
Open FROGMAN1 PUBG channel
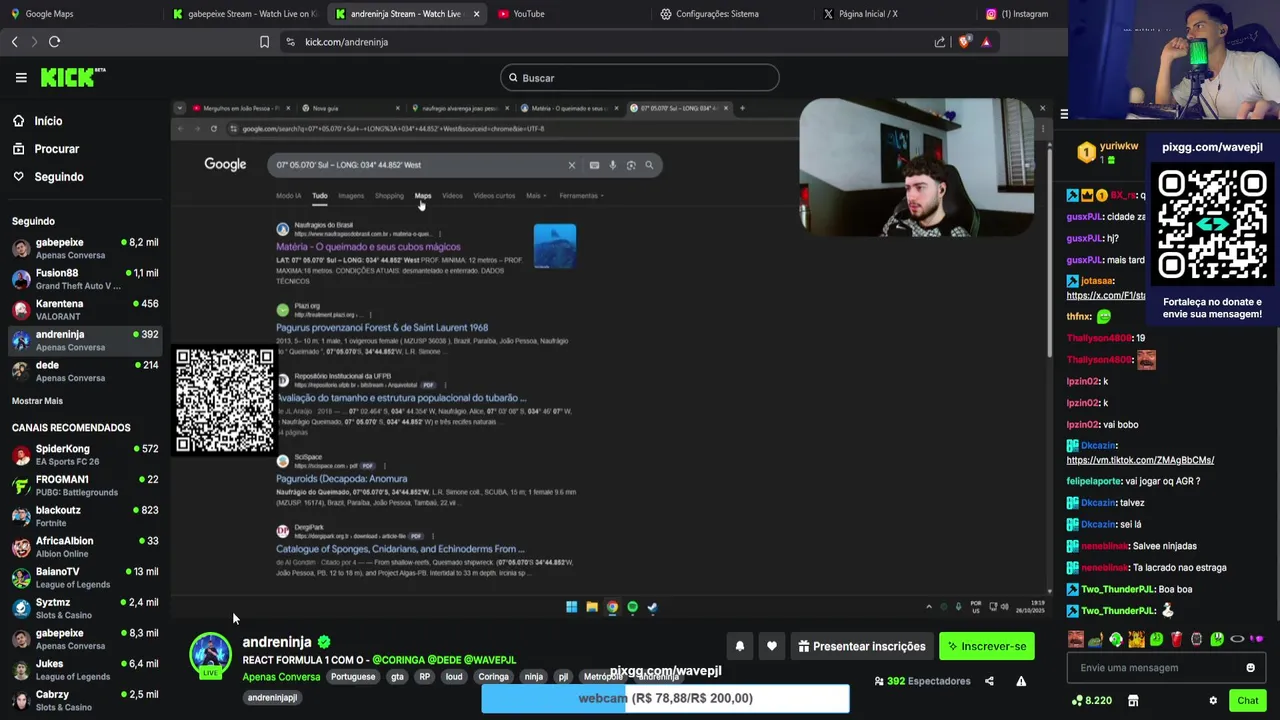[x=85, y=486]
